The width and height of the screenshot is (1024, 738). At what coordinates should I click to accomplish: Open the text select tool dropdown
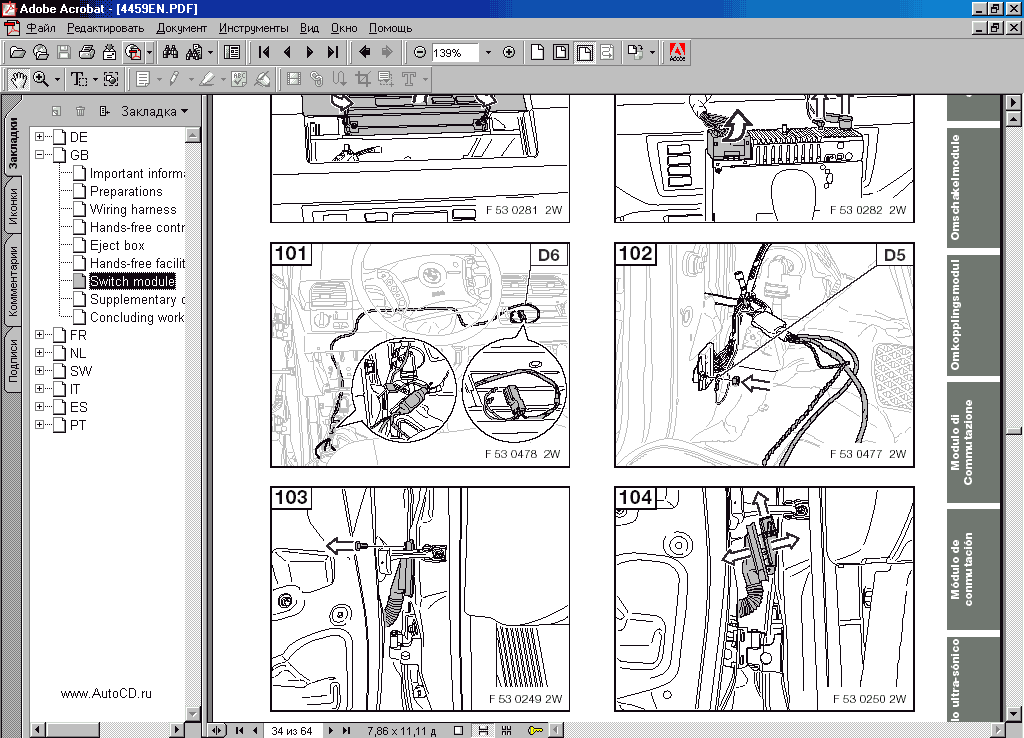95,80
